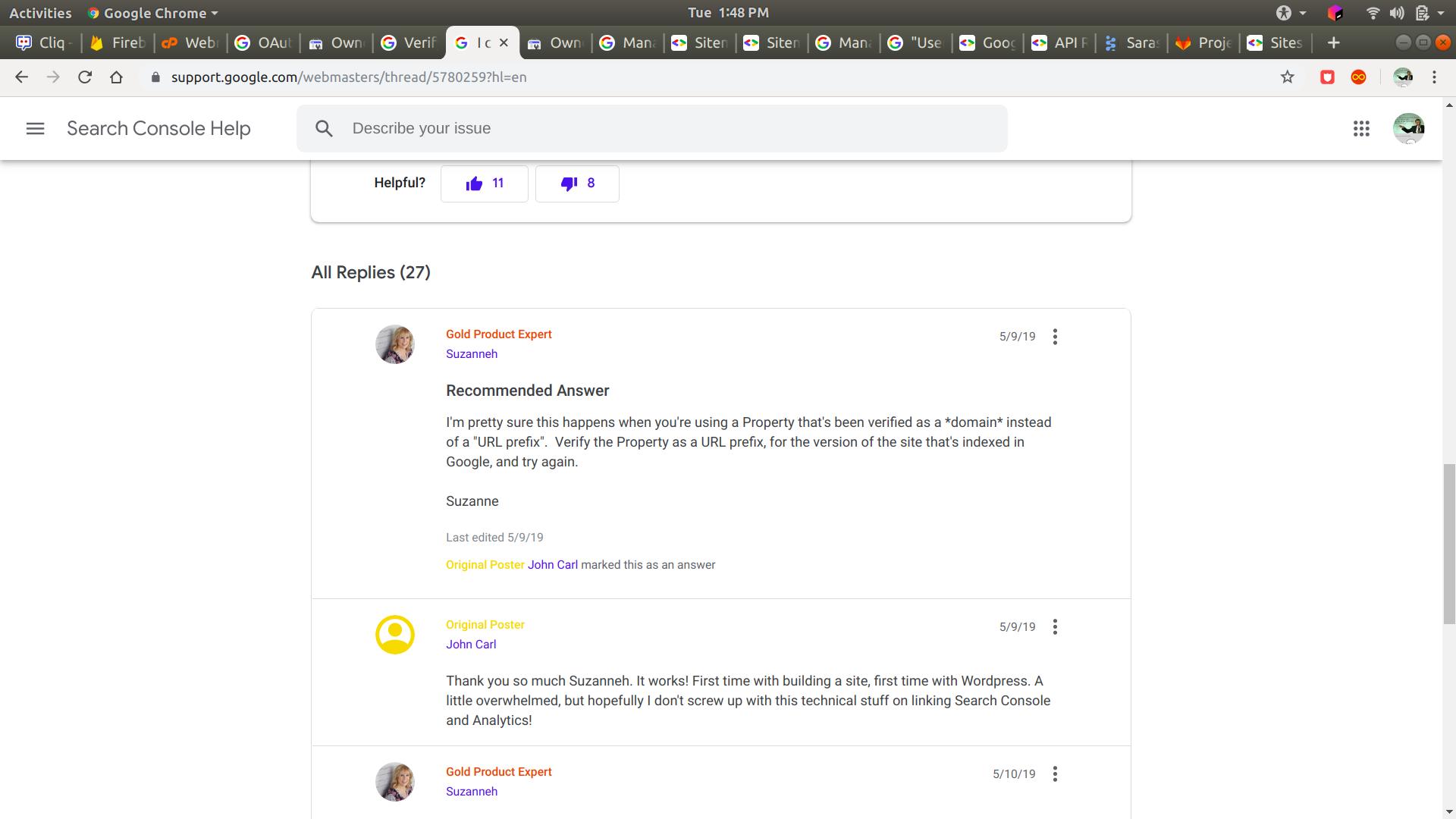Open the Chrome home page
This screenshot has width=1456, height=819.
click(116, 77)
